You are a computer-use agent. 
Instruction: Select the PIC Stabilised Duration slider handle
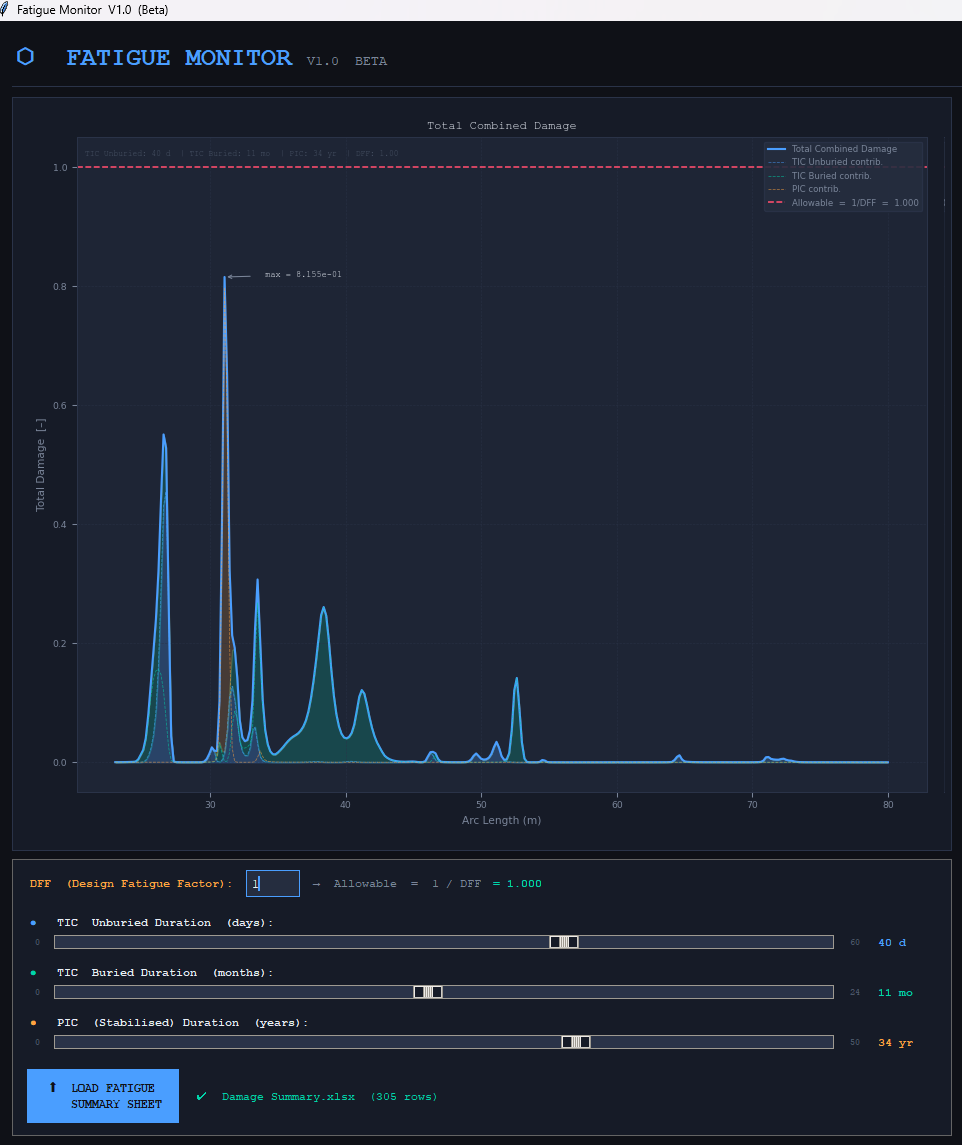point(576,1042)
